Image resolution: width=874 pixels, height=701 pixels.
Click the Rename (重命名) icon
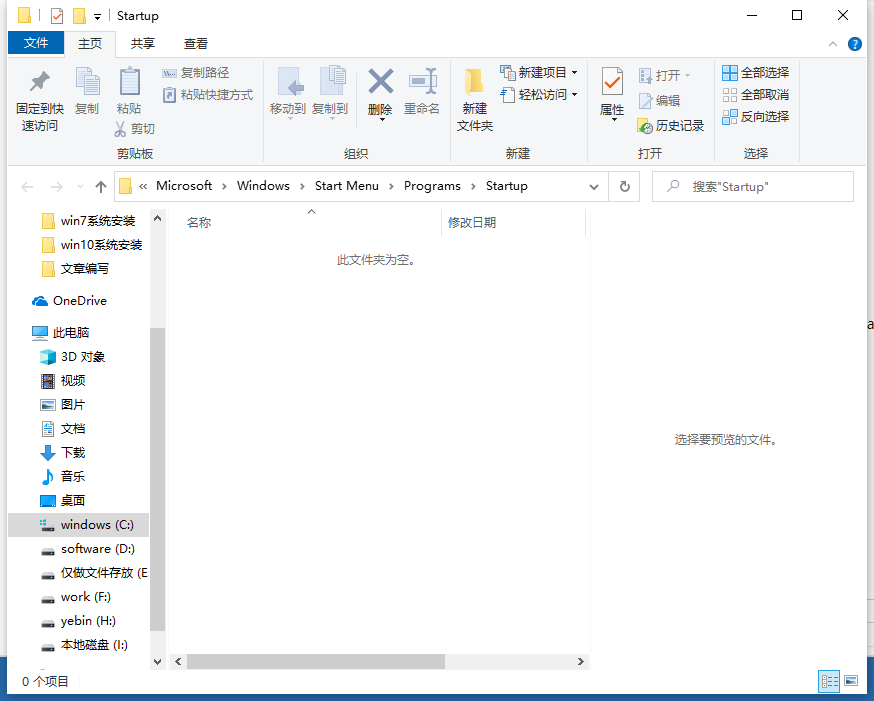click(x=422, y=82)
